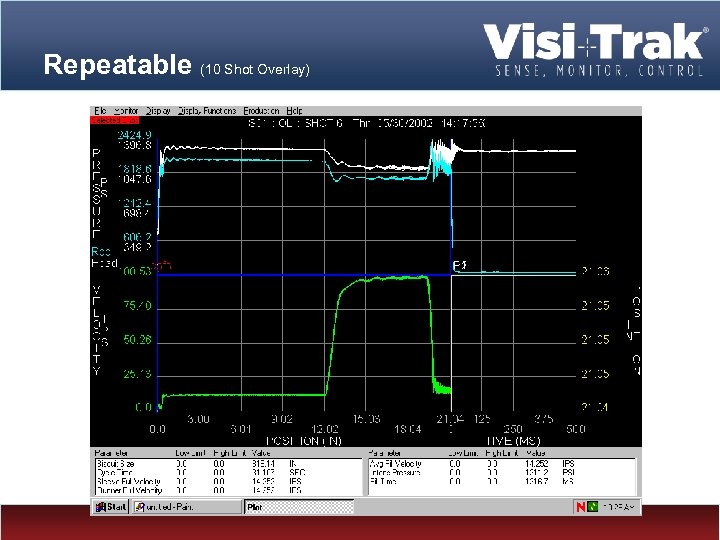Select the Plot taskbar button
This screenshot has height=540, width=720.
[299, 507]
